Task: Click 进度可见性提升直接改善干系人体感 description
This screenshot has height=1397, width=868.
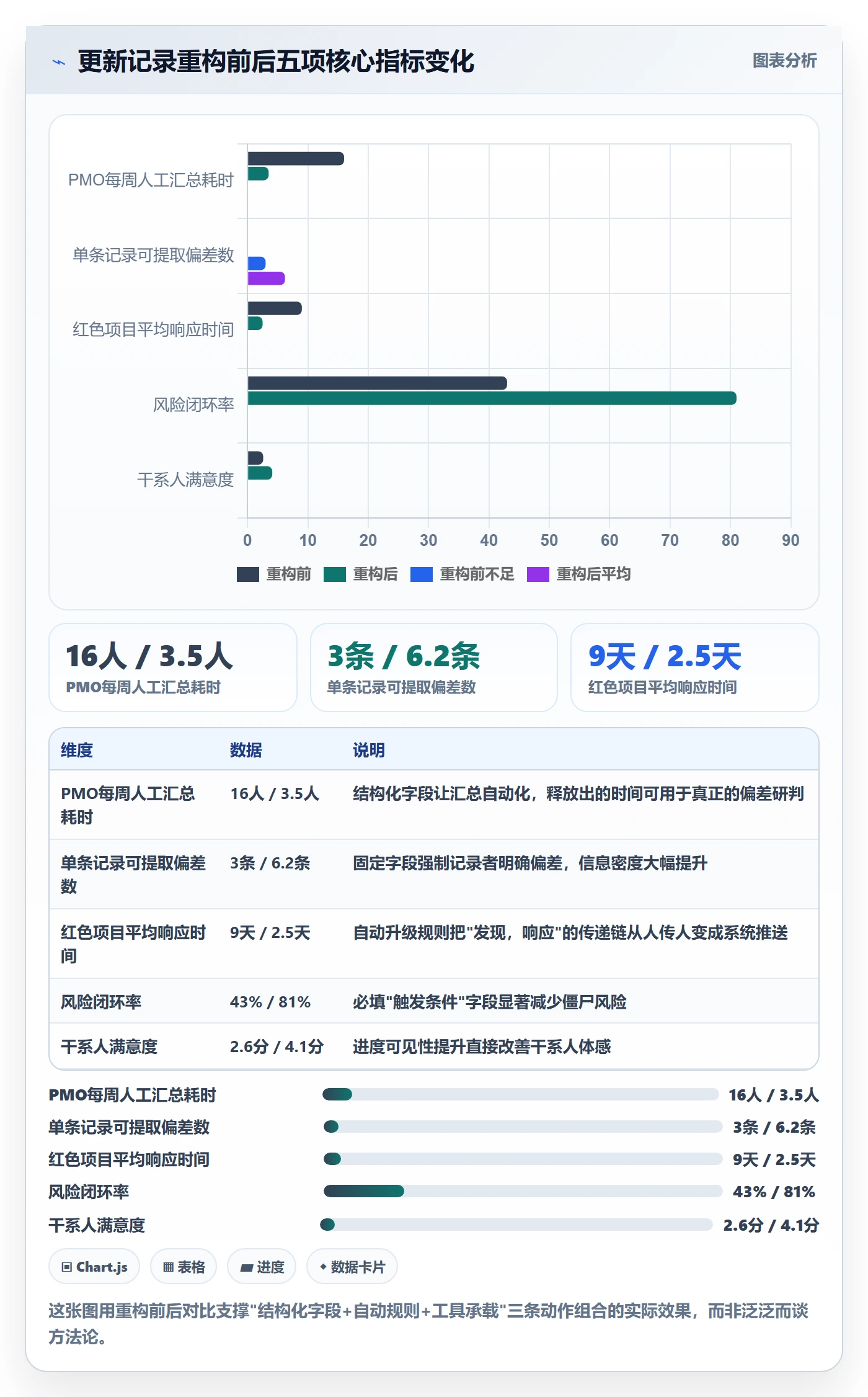Action: tap(482, 1047)
